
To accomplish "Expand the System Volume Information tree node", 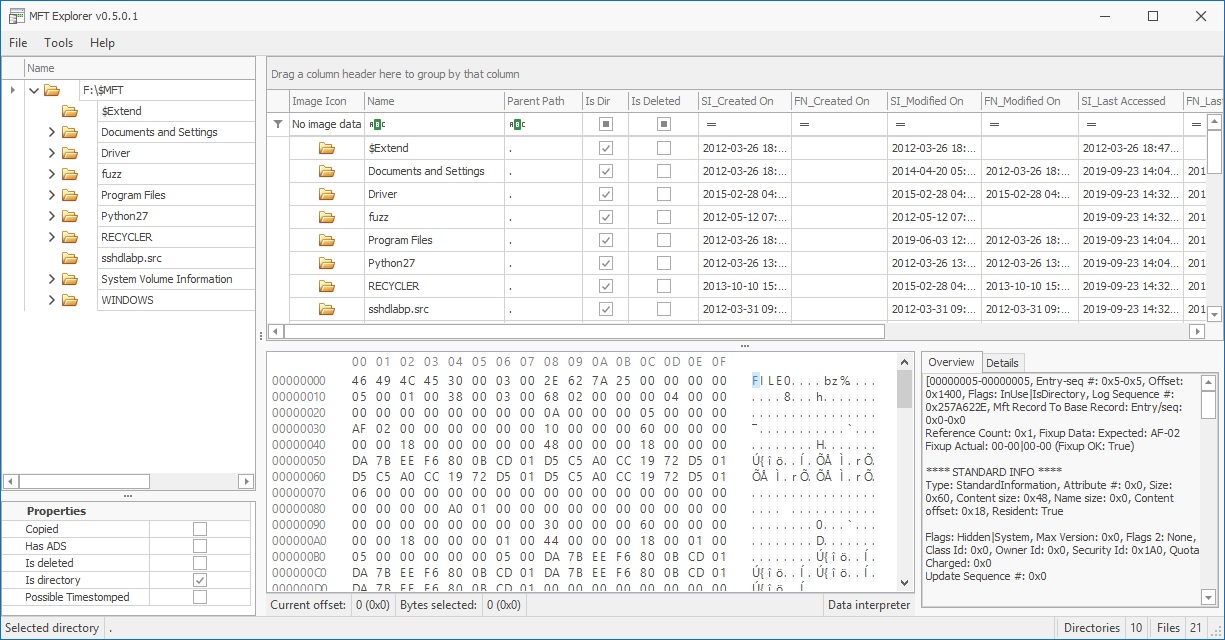I will [52, 279].
